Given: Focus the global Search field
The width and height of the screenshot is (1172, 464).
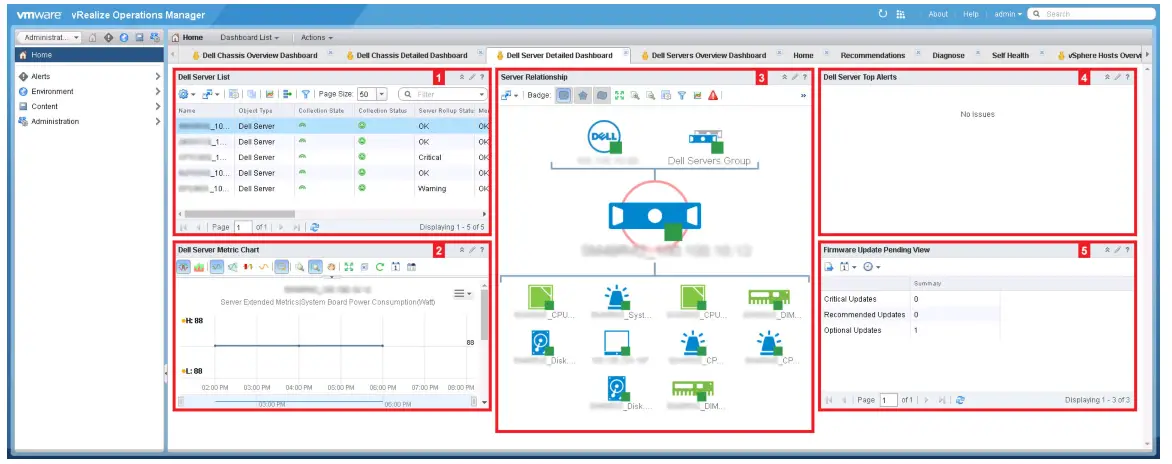Looking at the screenshot, I should (1091, 14).
